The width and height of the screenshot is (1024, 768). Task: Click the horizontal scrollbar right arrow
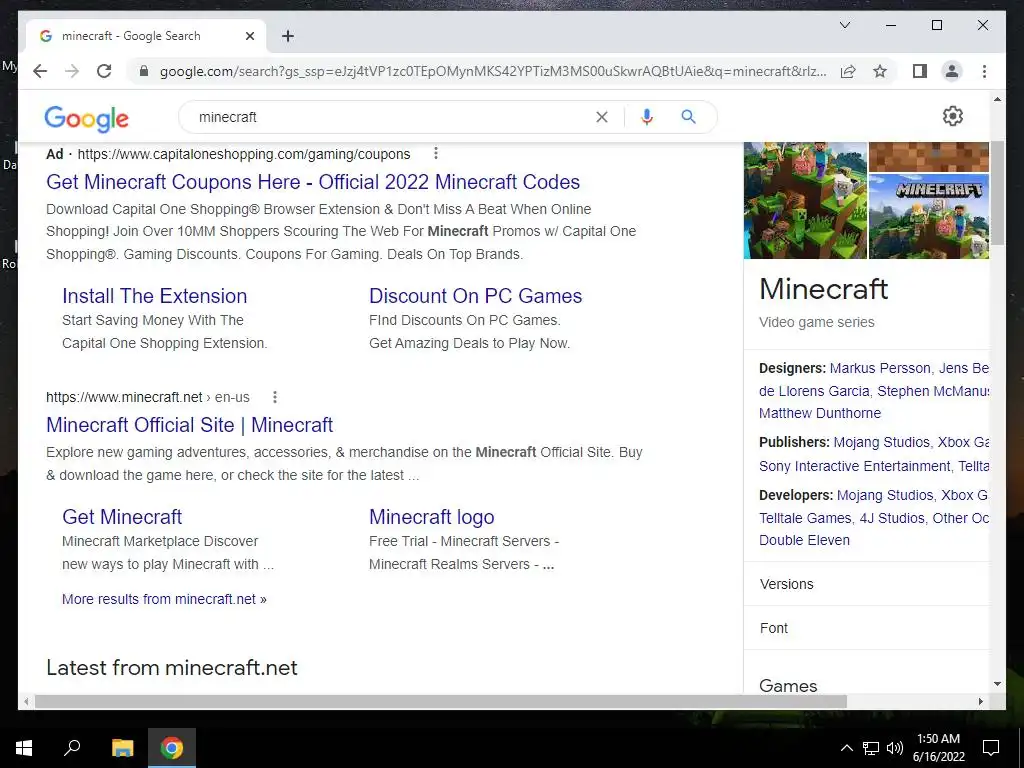[x=980, y=701]
